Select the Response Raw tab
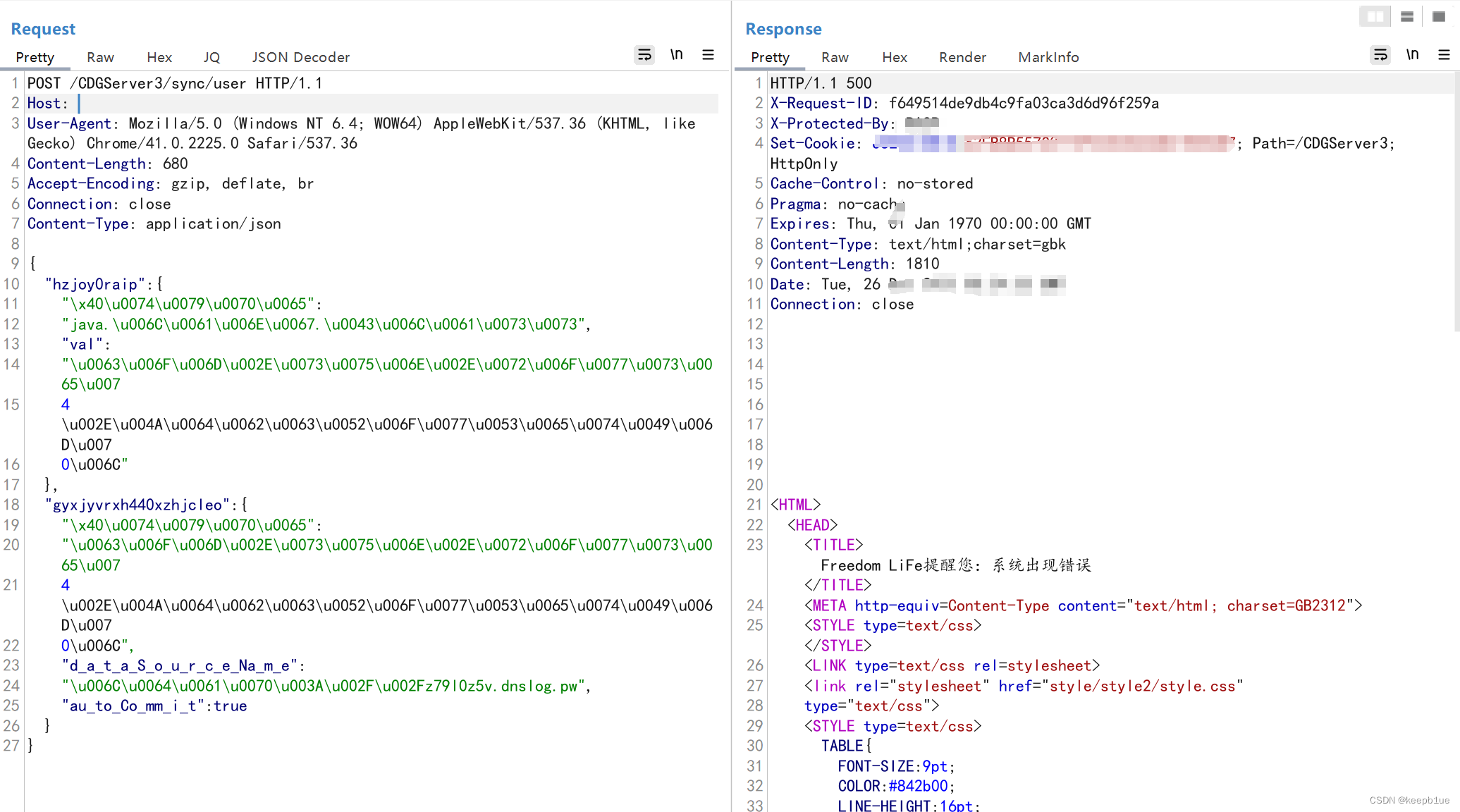The height and width of the screenshot is (812, 1460). tap(835, 57)
